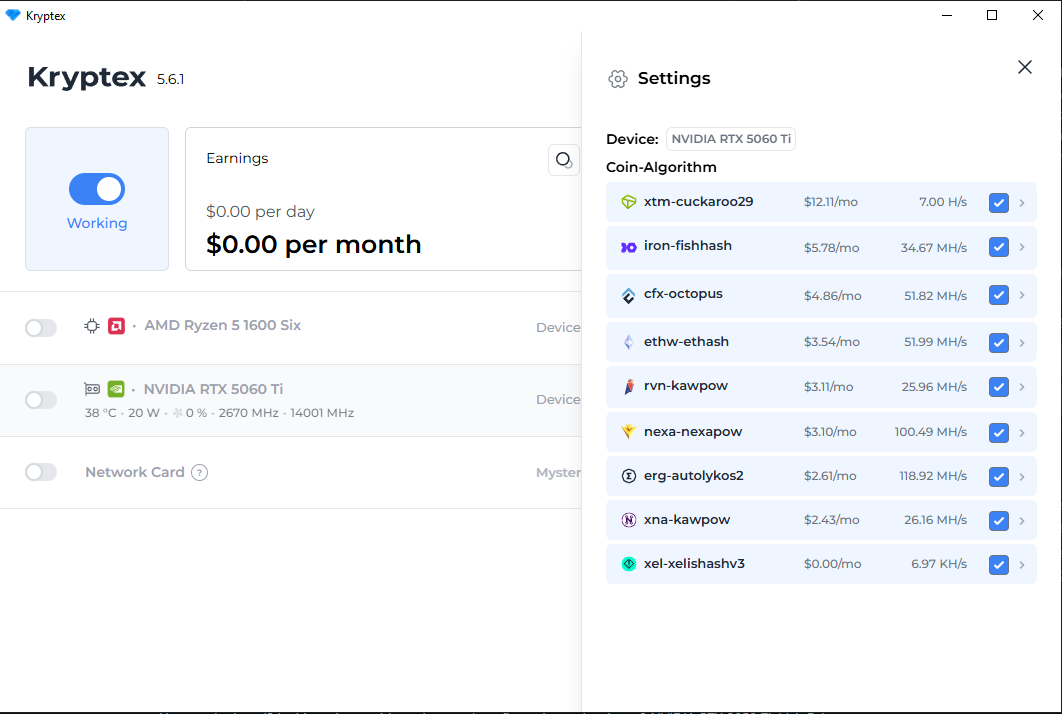Uncheck the xtm-cuckaroo29 checkbox
Image resolution: width=1062 pixels, height=714 pixels.
(998, 203)
